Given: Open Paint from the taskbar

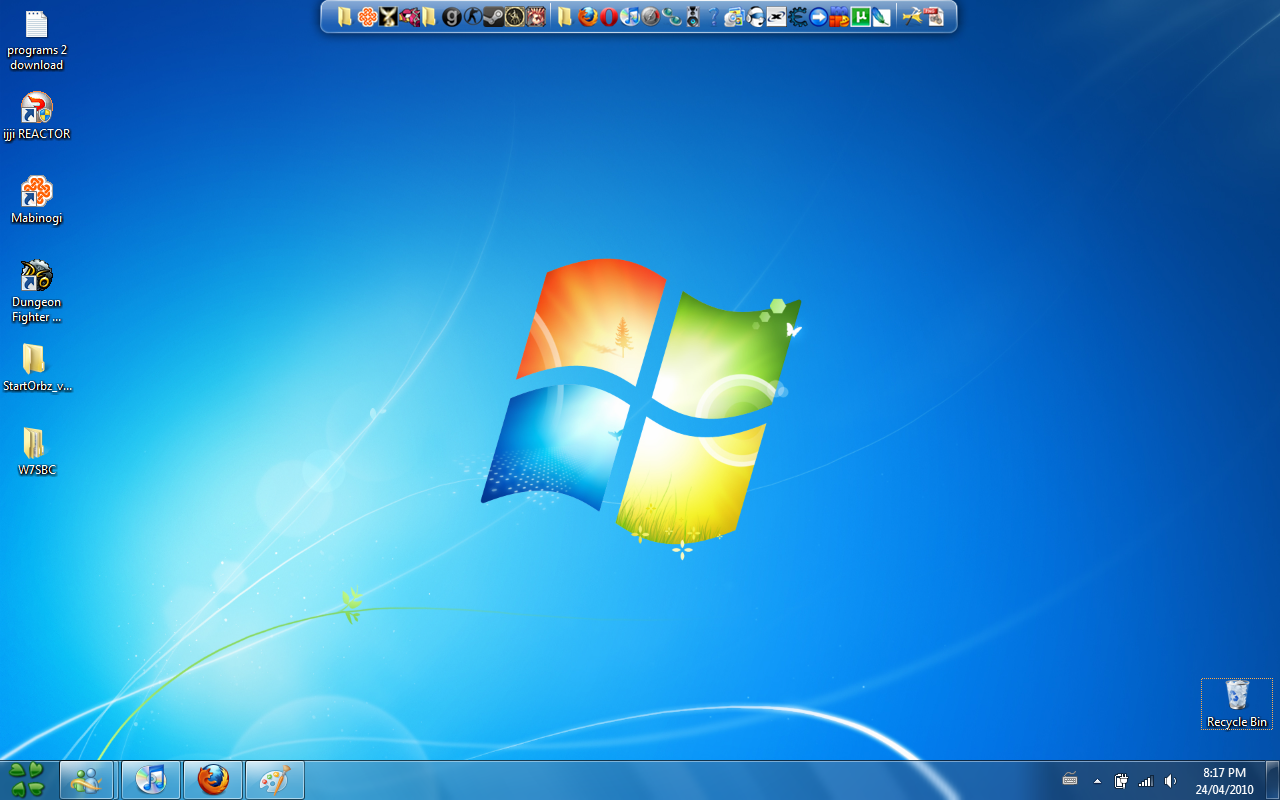Looking at the screenshot, I should point(274,780).
